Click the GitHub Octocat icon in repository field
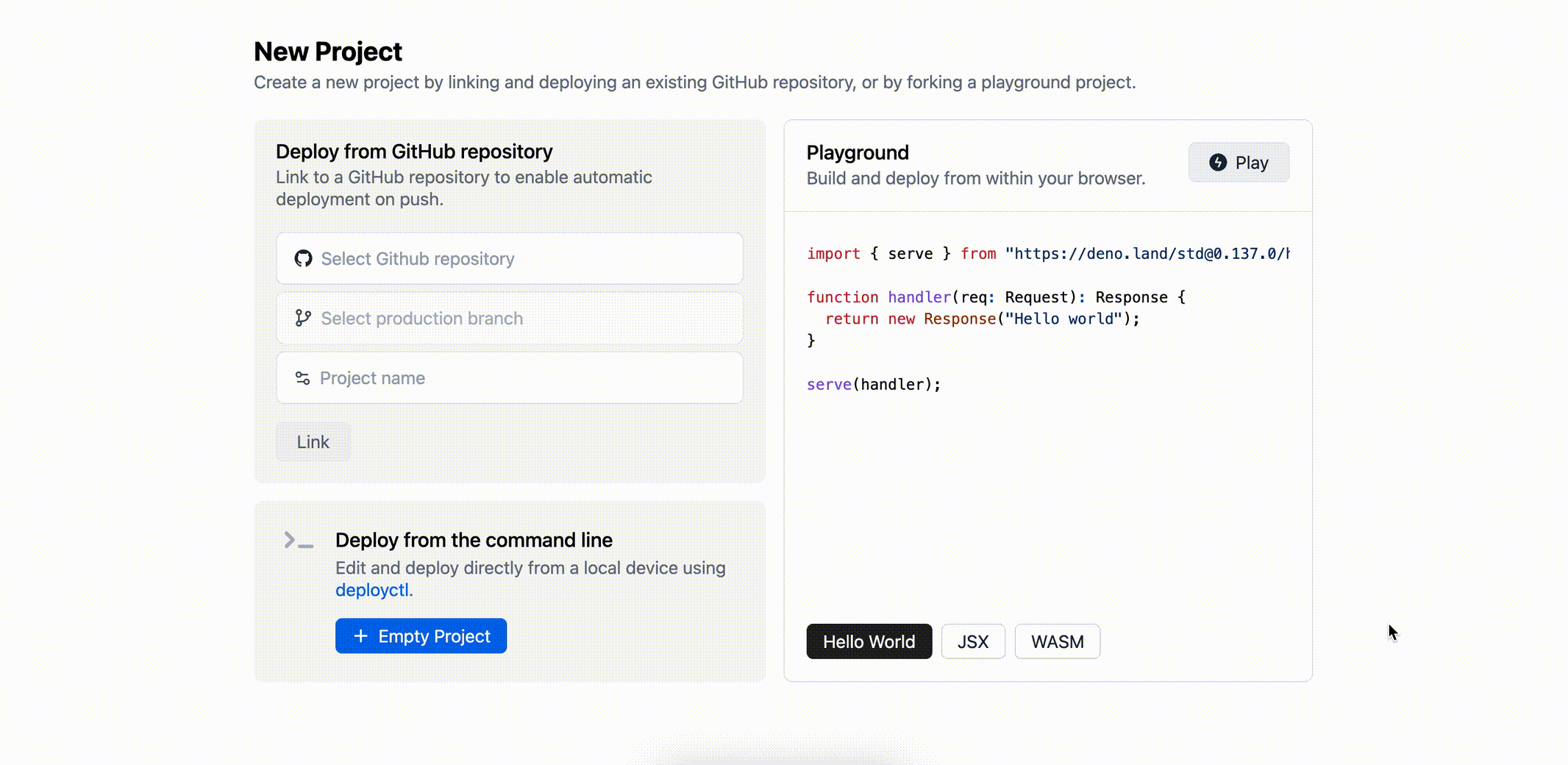This screenshot has height=765, width=1568. [303, 259]
